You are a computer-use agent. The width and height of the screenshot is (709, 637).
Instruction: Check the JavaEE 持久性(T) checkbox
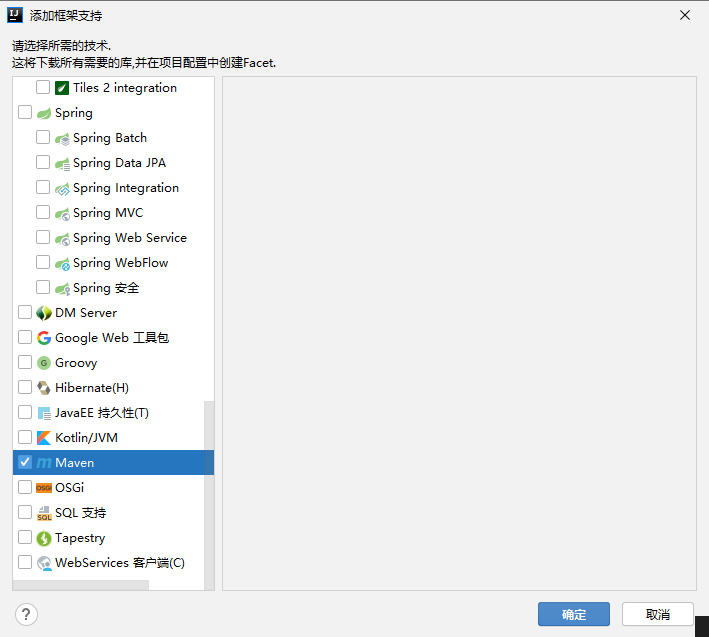tap(25, 412)
